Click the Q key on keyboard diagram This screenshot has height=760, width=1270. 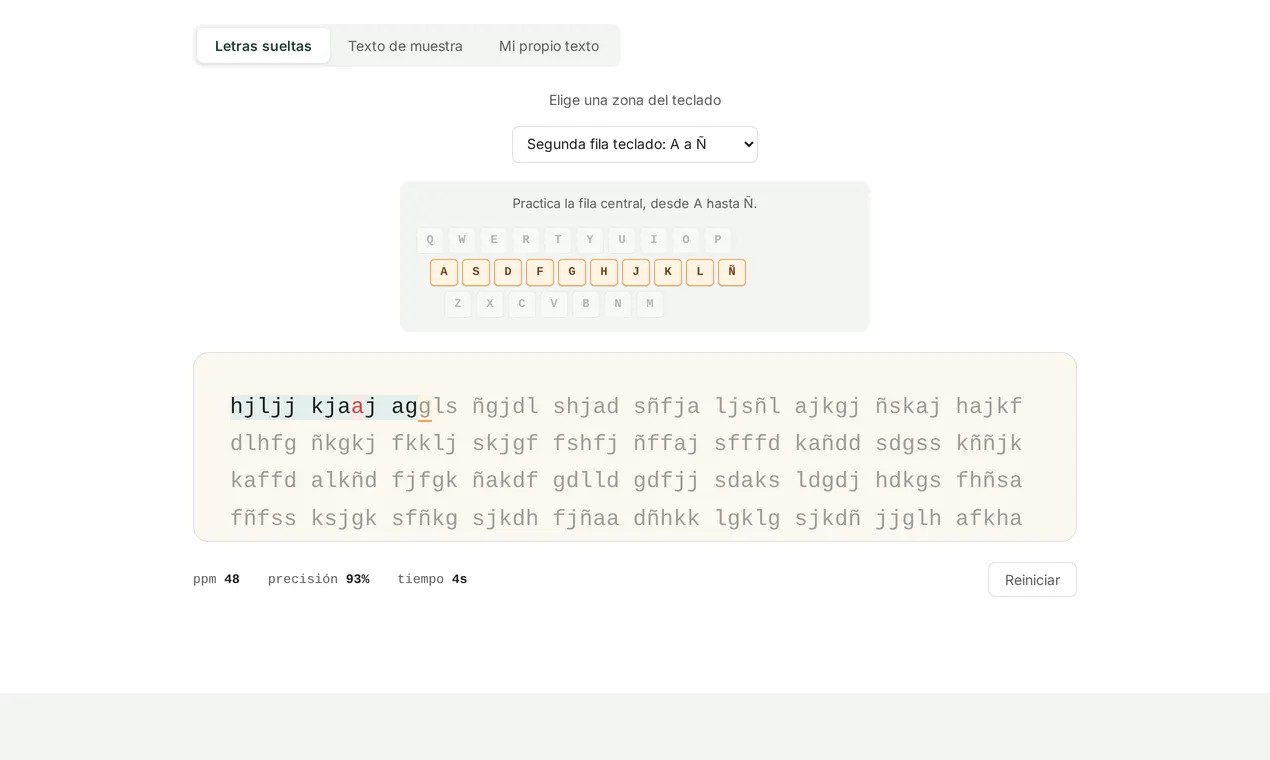[x=430, y=240]
